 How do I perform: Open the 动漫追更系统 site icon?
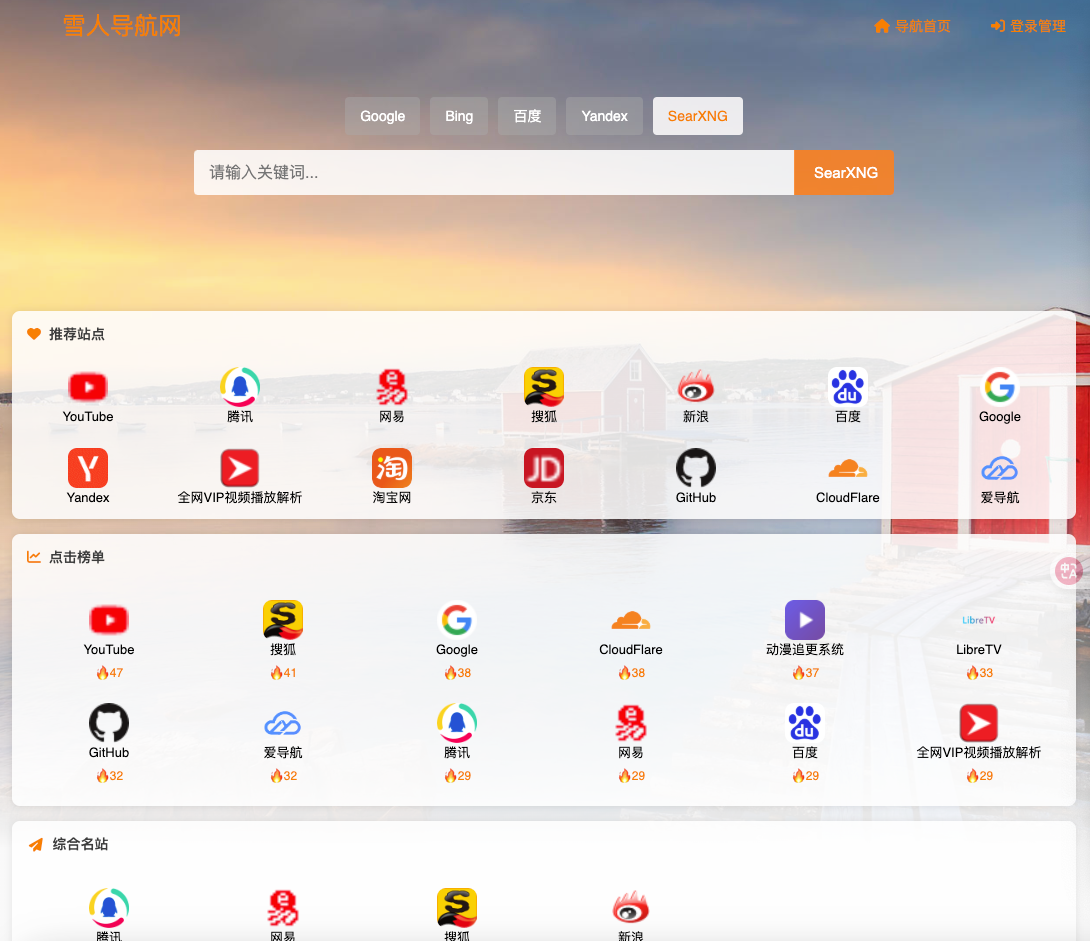pos(805,620)
